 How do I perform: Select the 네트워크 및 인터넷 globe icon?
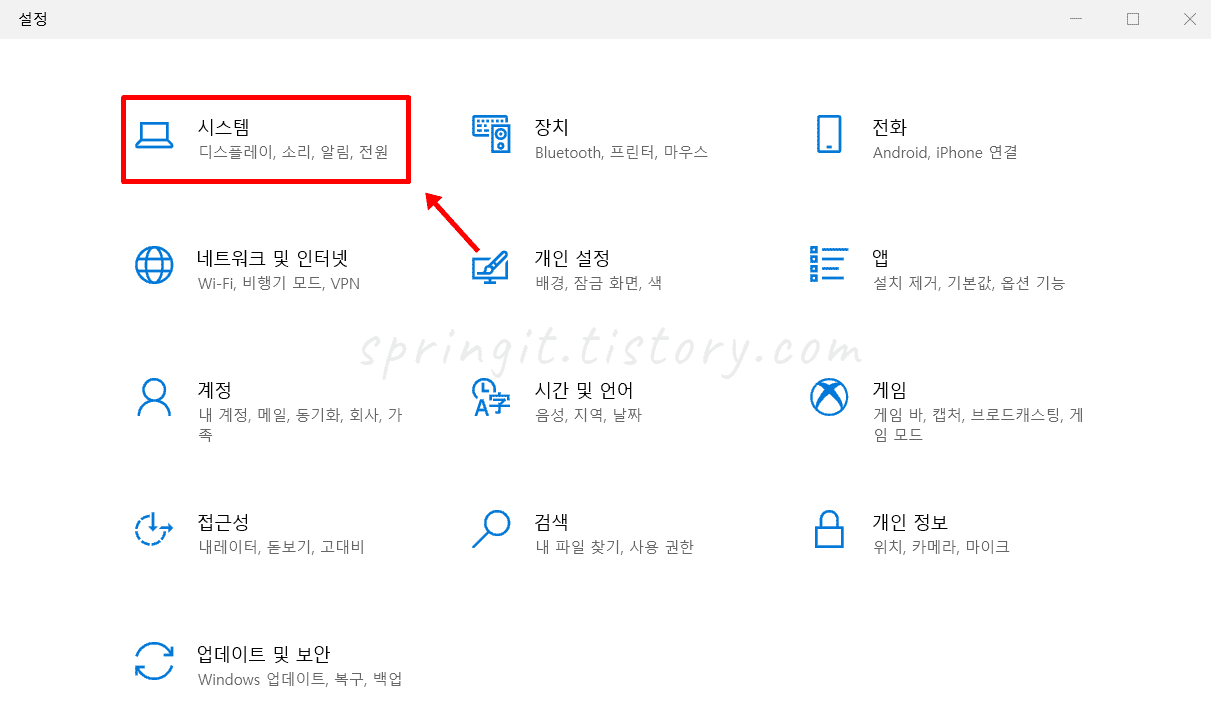[154, 265]
